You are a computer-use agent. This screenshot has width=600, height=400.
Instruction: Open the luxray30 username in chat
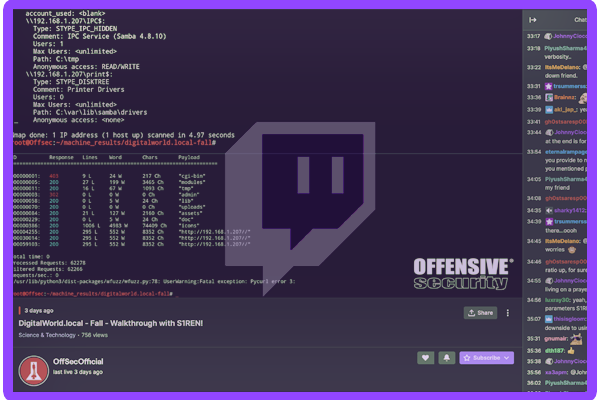pyautogui.click(x=558, y=300)
